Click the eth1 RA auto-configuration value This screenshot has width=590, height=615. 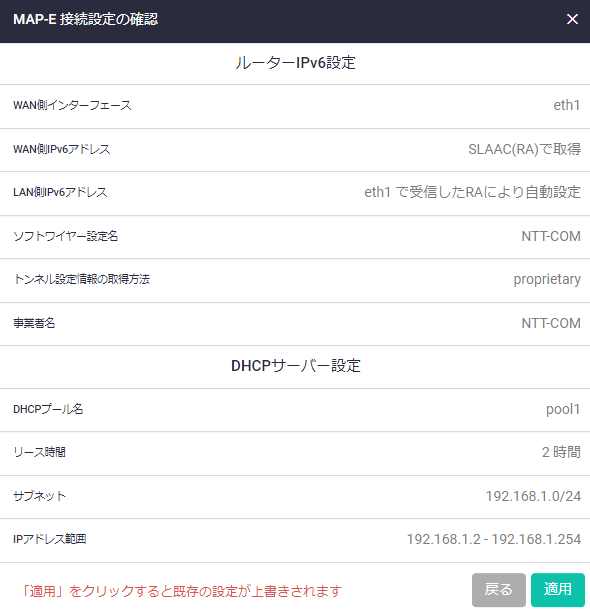pyautogui.click(x=472, y=192)
